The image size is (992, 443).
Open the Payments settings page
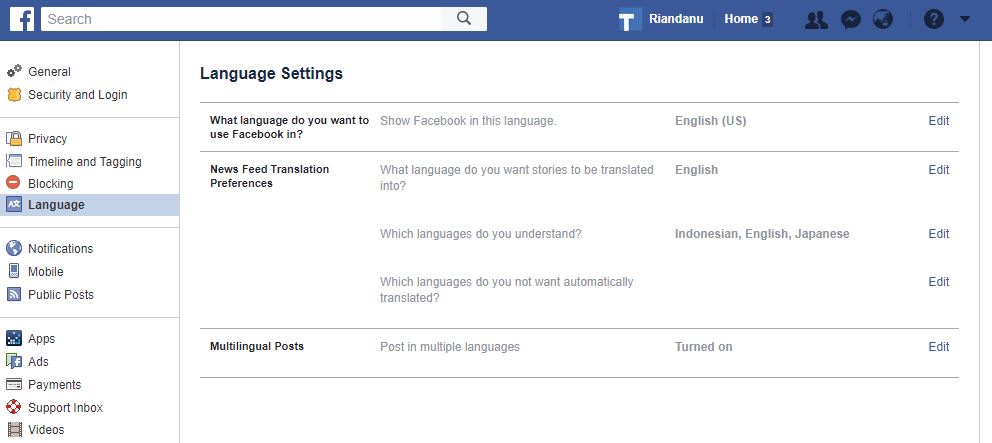tap(54, 385)
